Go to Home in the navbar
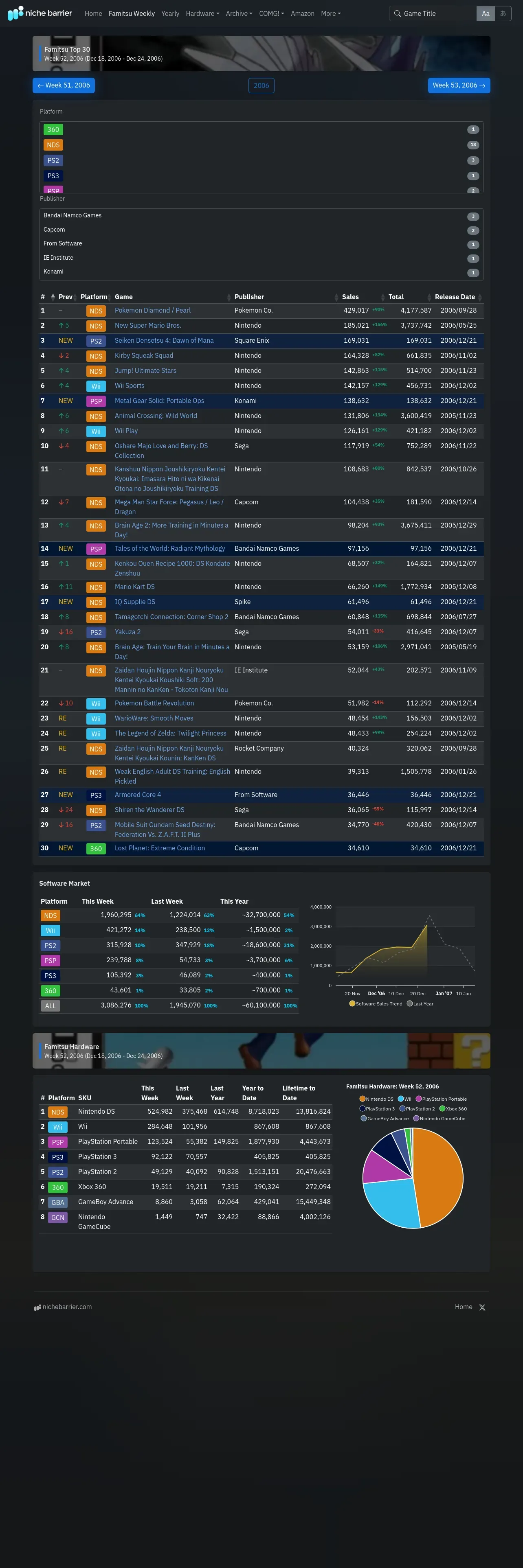Viewport: 523px width, 1568px height. tap(93, 13)
